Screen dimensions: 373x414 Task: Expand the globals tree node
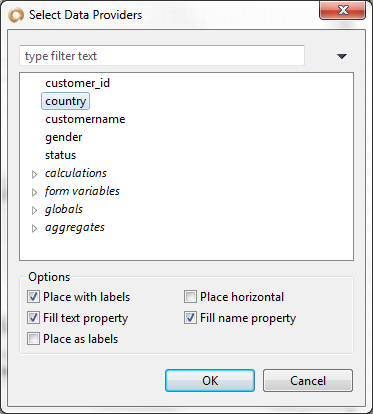[34, 210]
